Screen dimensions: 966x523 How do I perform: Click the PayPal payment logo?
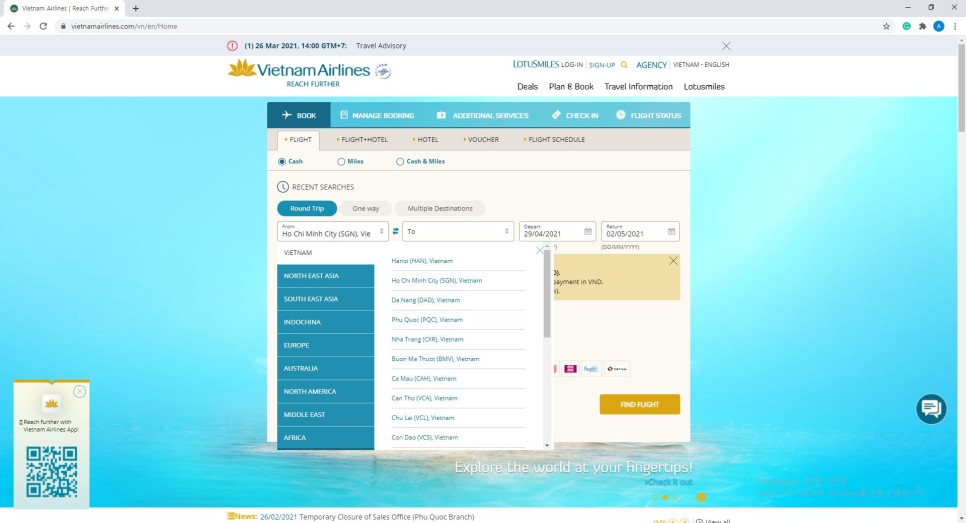(591, 368)
